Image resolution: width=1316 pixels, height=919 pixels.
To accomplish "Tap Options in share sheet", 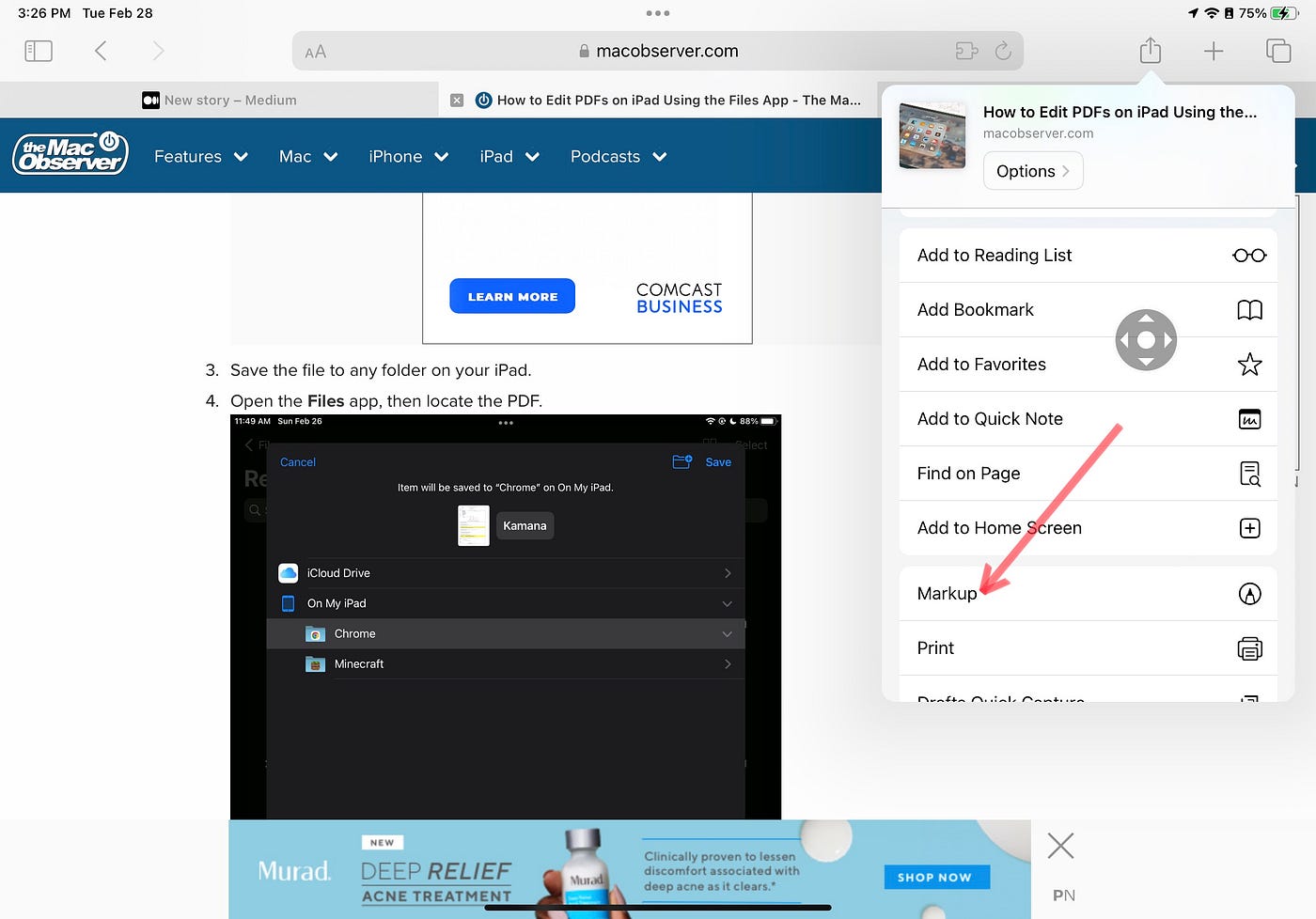I will (1033, 171).
